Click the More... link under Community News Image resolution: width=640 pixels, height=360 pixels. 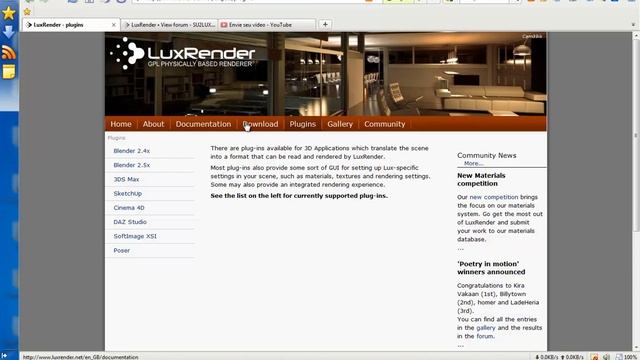pos(473,163)
